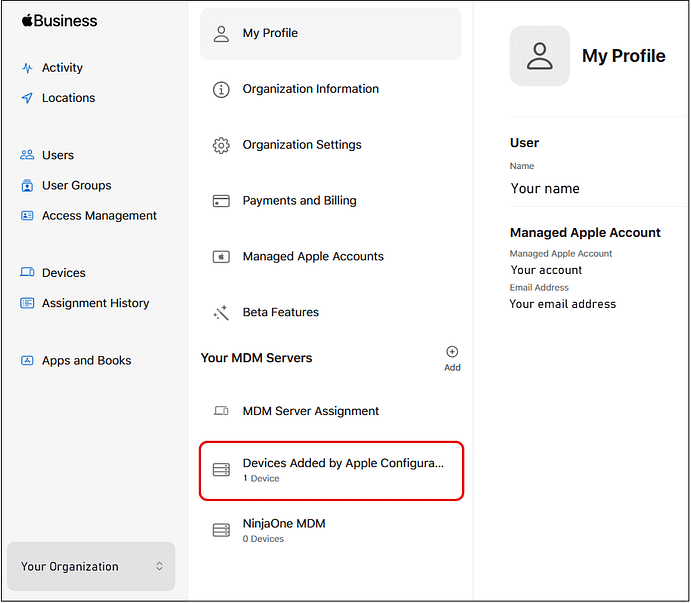Image resolution: width=691 pixels, height=603 pixels.
Task: Click the Organization Settings gear icon
Action: click(221, 145)
